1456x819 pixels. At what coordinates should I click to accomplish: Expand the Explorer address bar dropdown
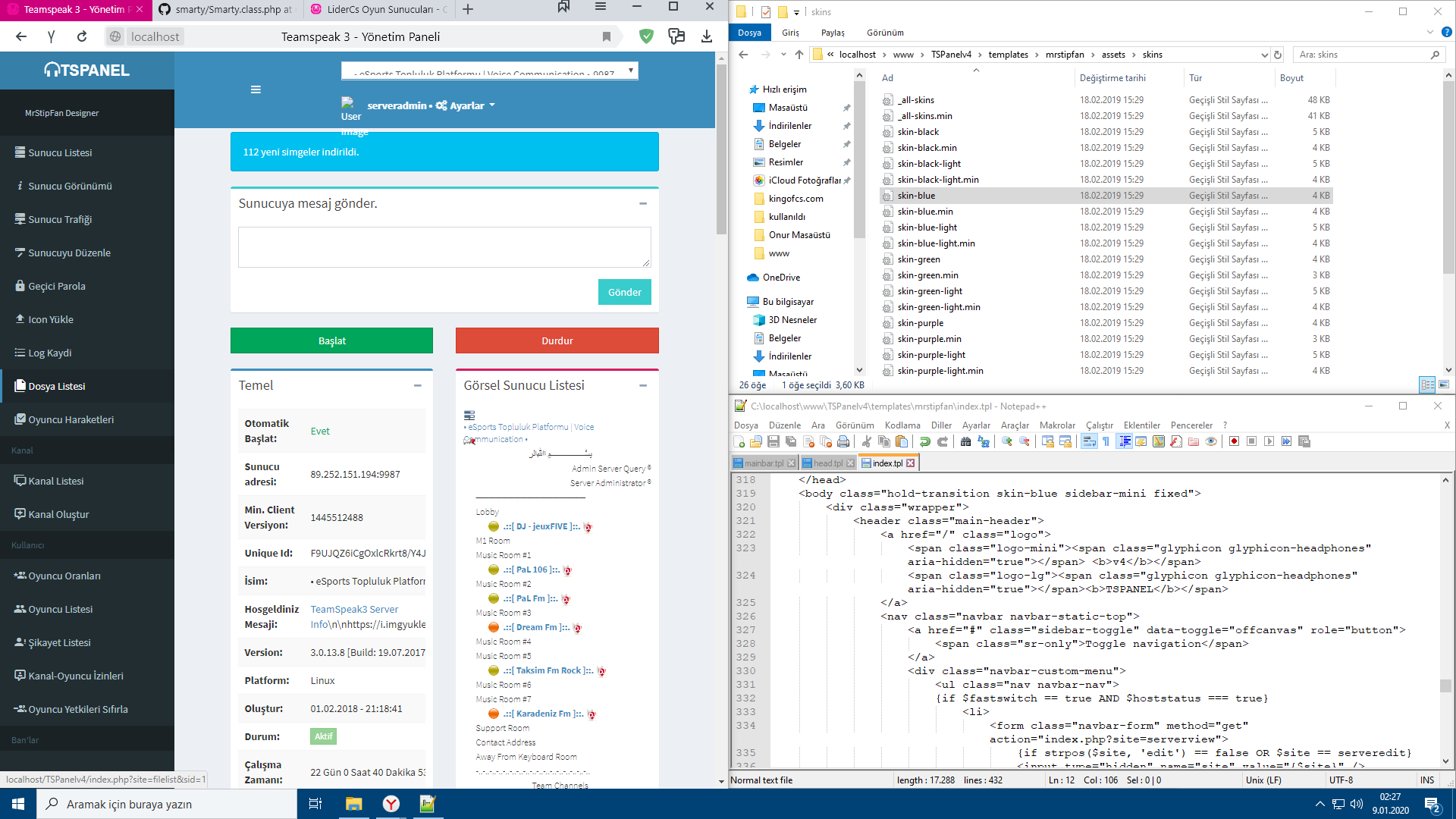tap(1264, 55)
